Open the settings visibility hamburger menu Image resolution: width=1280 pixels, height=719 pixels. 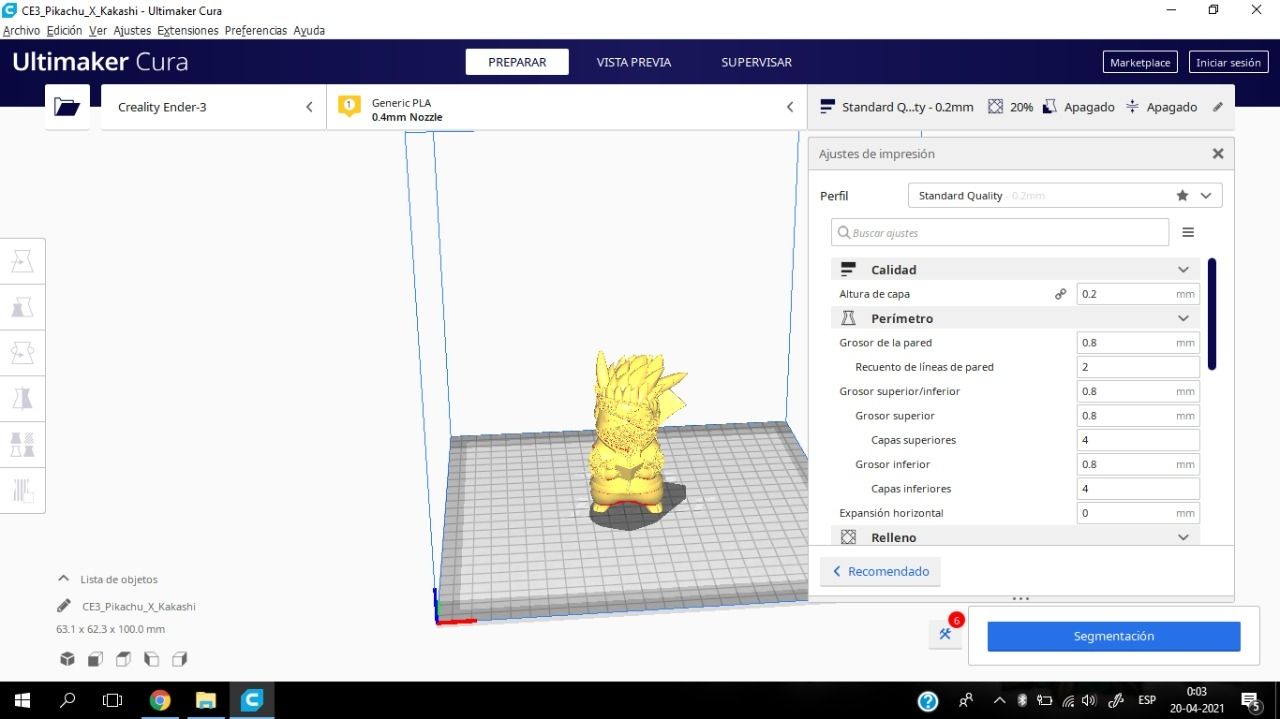[1188, 232]
